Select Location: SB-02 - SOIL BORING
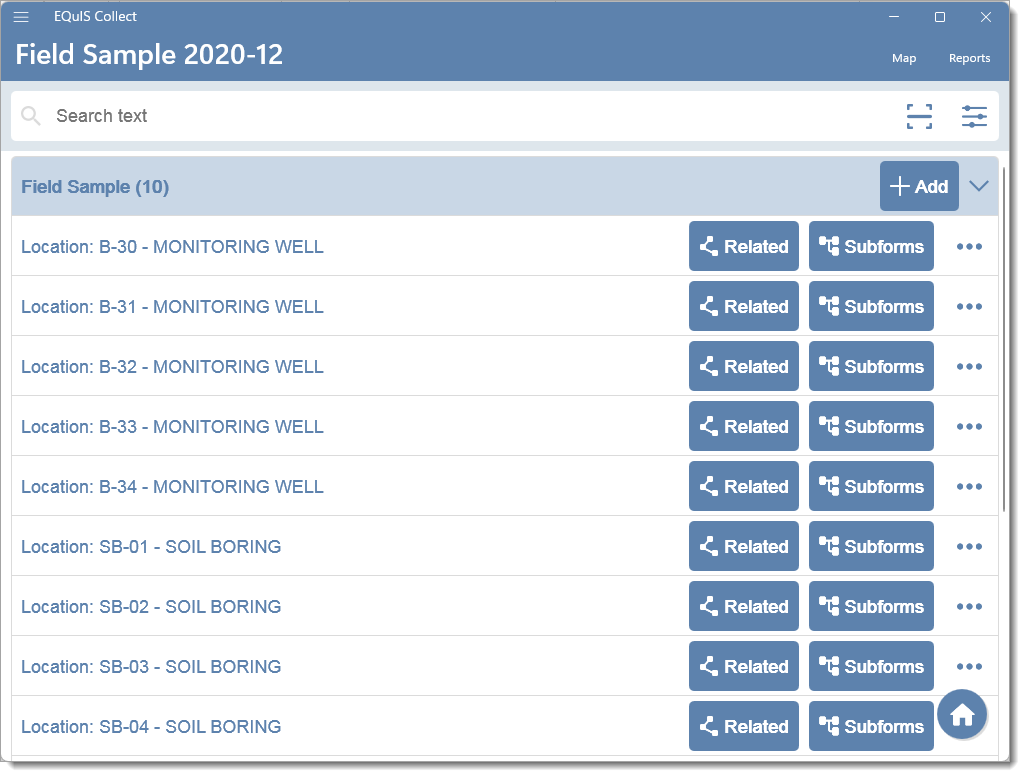This screenshot has width=1025, height=777. (x=151, y=607)
